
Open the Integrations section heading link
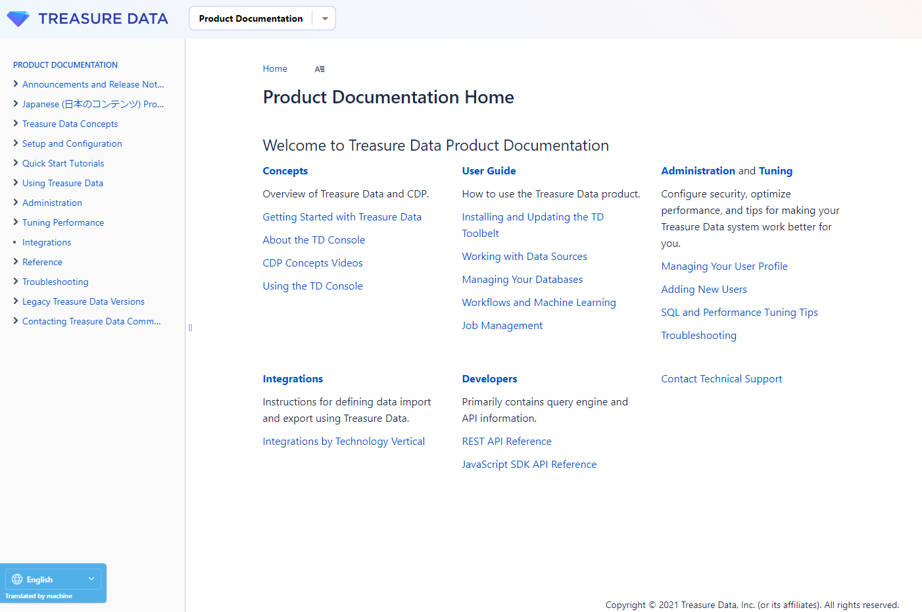click(x=293, y=379)
